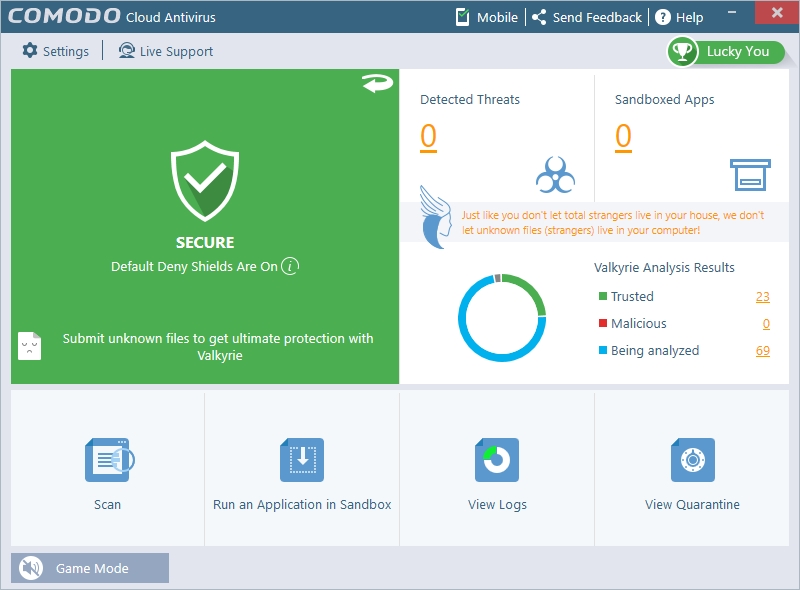Click the View Quarantine label
Screen dimensions: 800x590
692,505
